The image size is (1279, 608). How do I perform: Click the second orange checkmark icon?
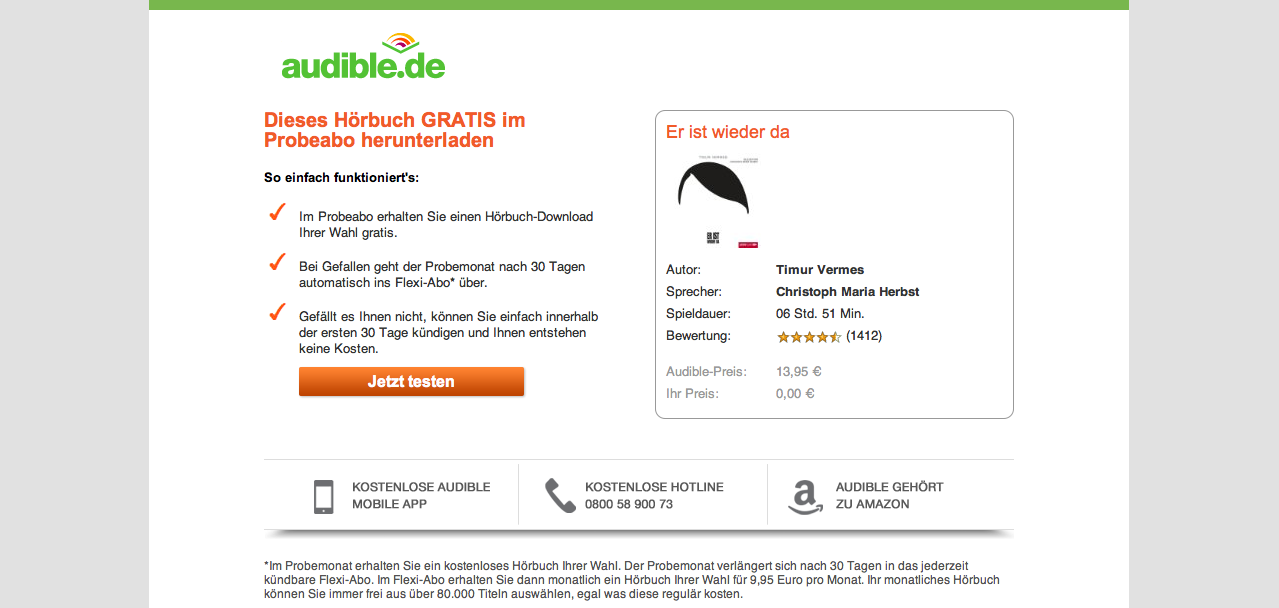click(277, 262)
